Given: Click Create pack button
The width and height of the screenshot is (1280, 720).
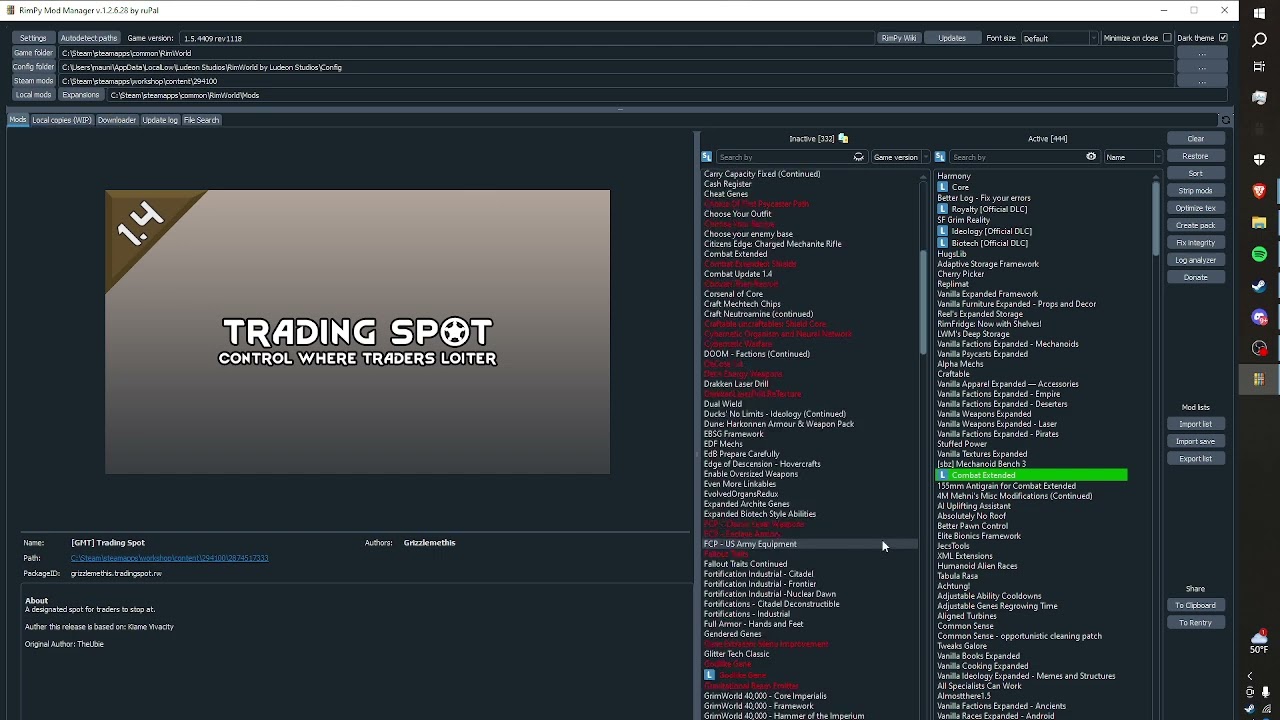Looking at the screenshot, I should pyautogui.click(x=1196, y=225).
